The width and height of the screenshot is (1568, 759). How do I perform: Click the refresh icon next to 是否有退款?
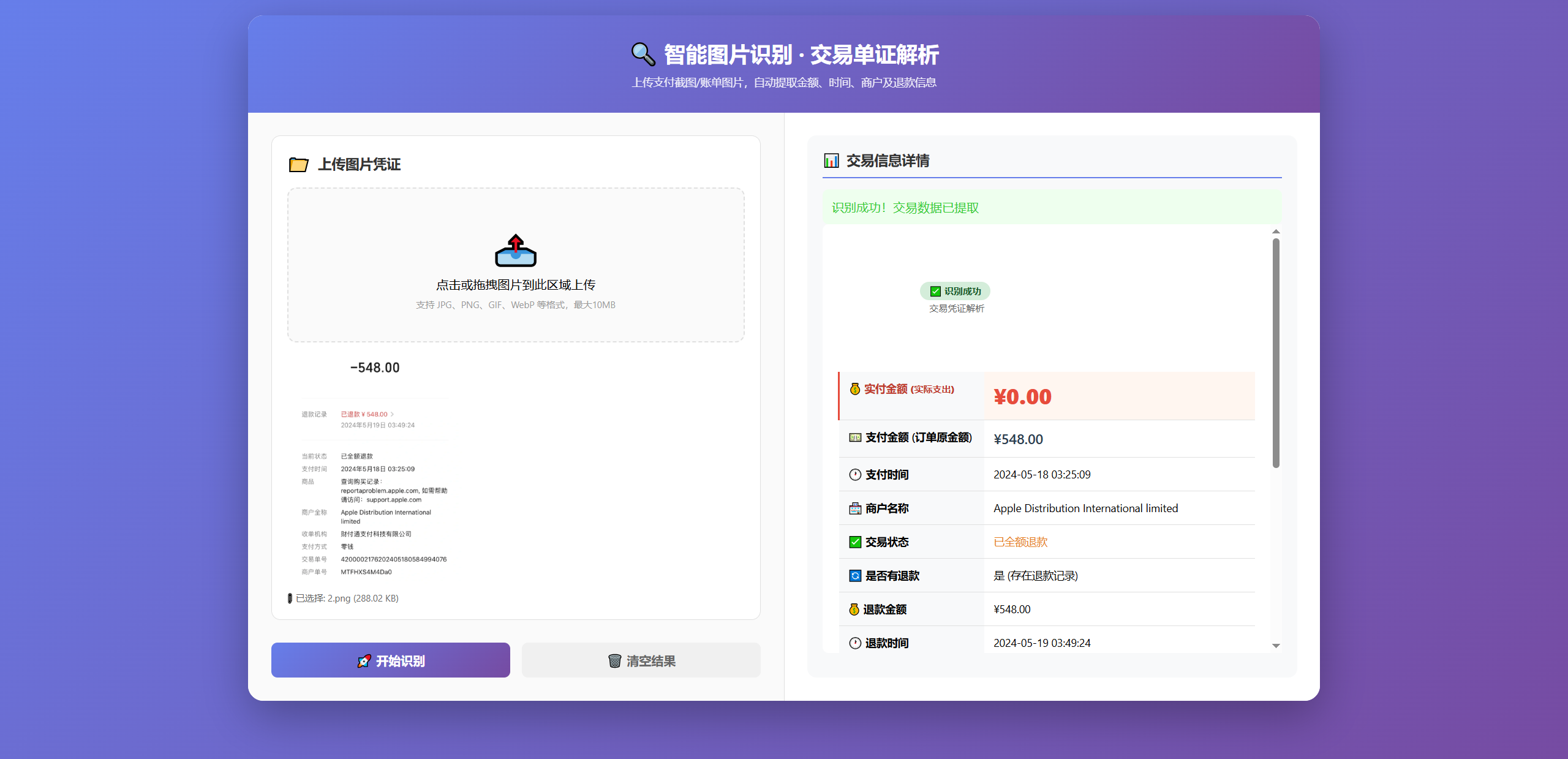855,576
